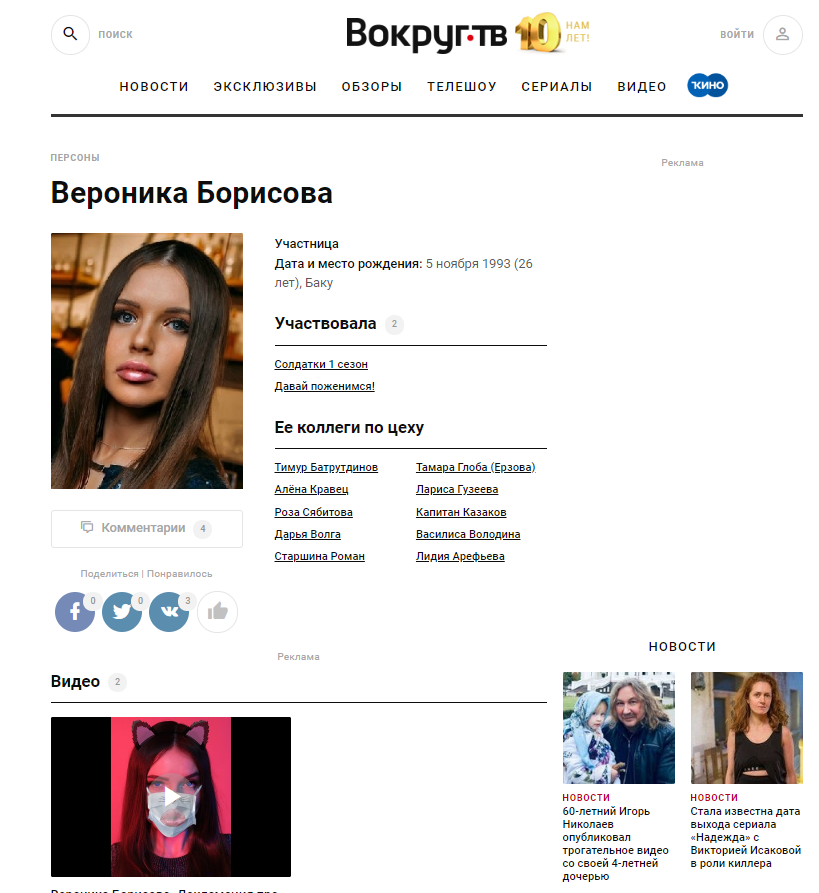
Task: Open the СЕРИАЛЫ menu item
Action: tap(556, 87)
